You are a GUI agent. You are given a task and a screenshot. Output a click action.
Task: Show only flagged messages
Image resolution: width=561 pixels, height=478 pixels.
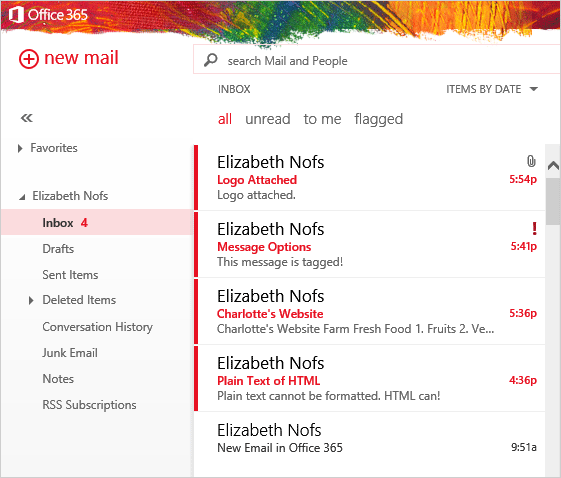click(x=379, y=119)
